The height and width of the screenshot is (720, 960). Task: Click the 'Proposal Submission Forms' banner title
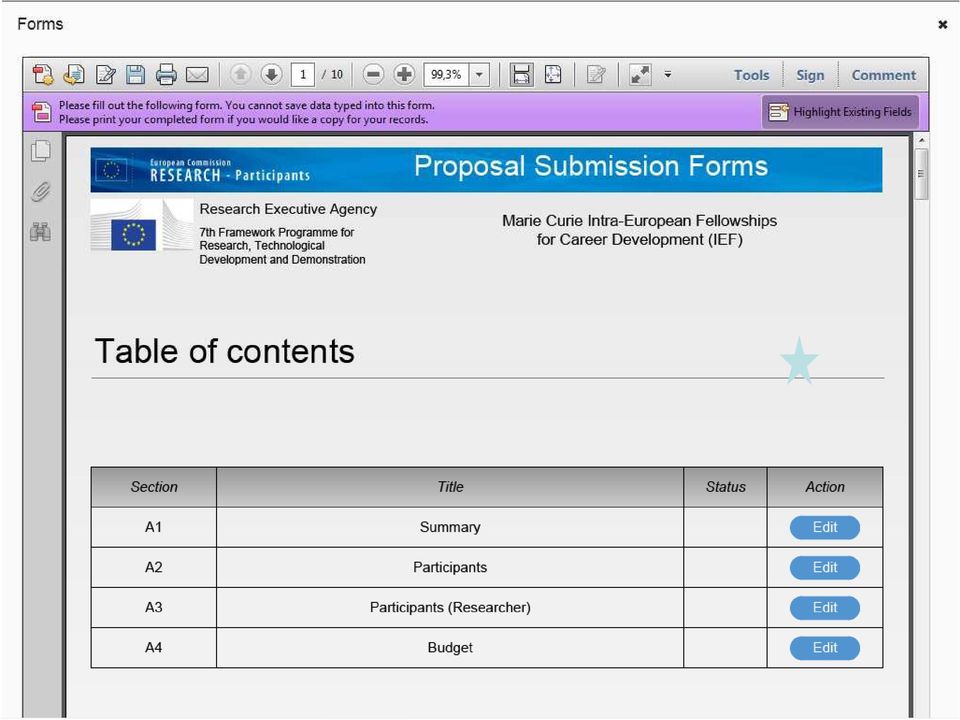591,166
